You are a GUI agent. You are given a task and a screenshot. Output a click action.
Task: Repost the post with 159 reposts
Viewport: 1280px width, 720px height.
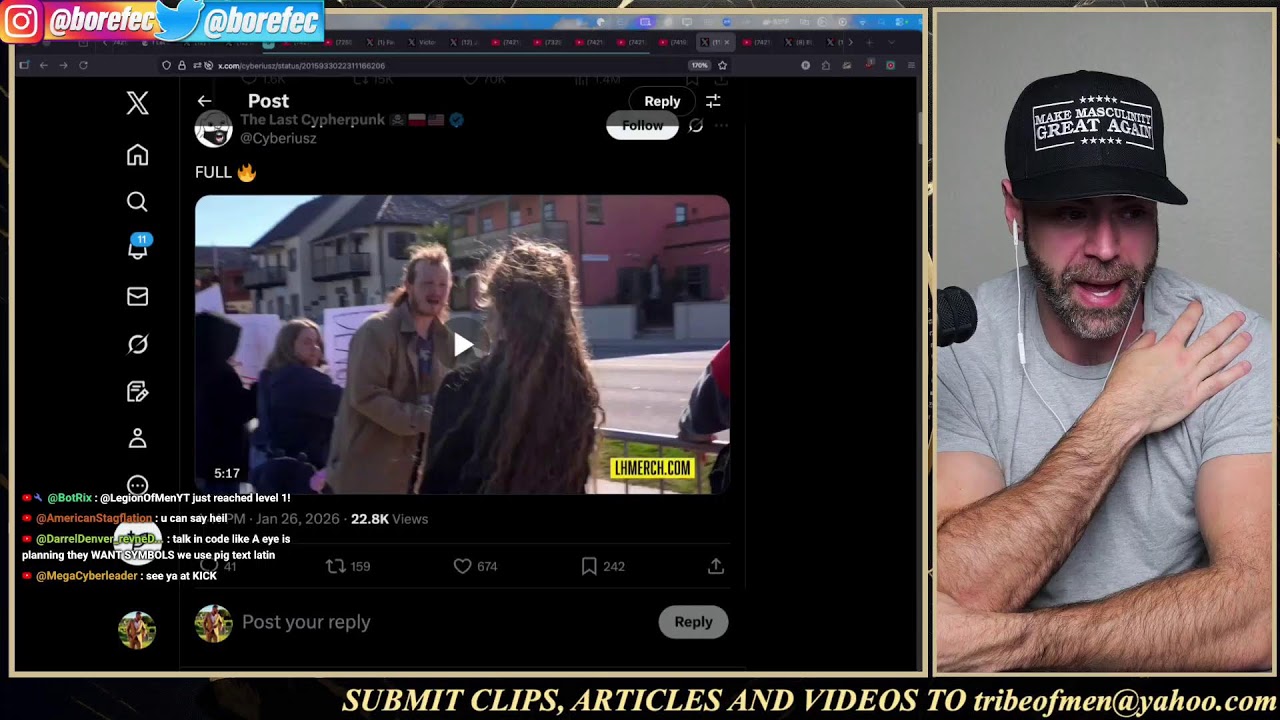tap(348, 566)
